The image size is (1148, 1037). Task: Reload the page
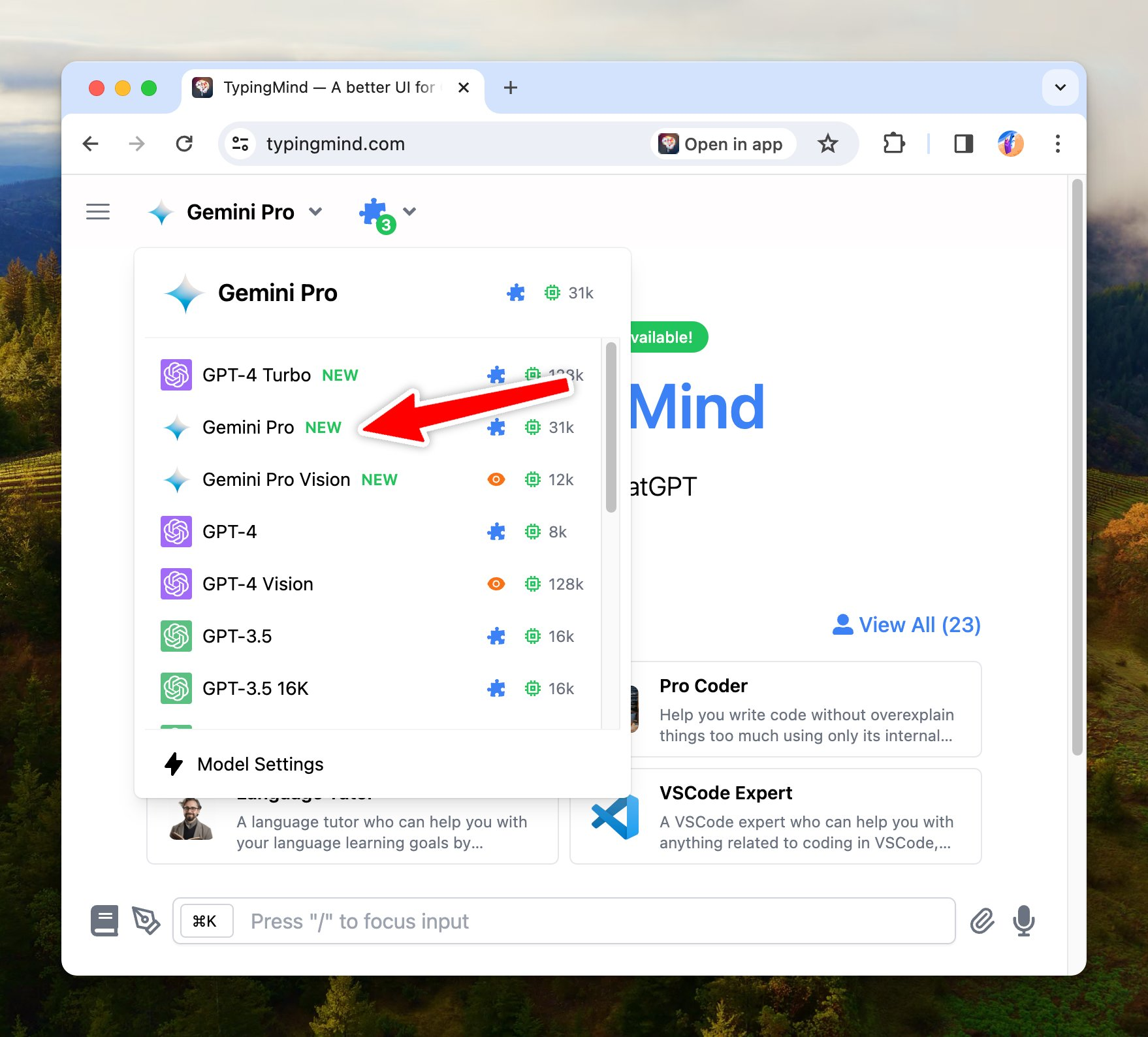(x=184, y=144)
